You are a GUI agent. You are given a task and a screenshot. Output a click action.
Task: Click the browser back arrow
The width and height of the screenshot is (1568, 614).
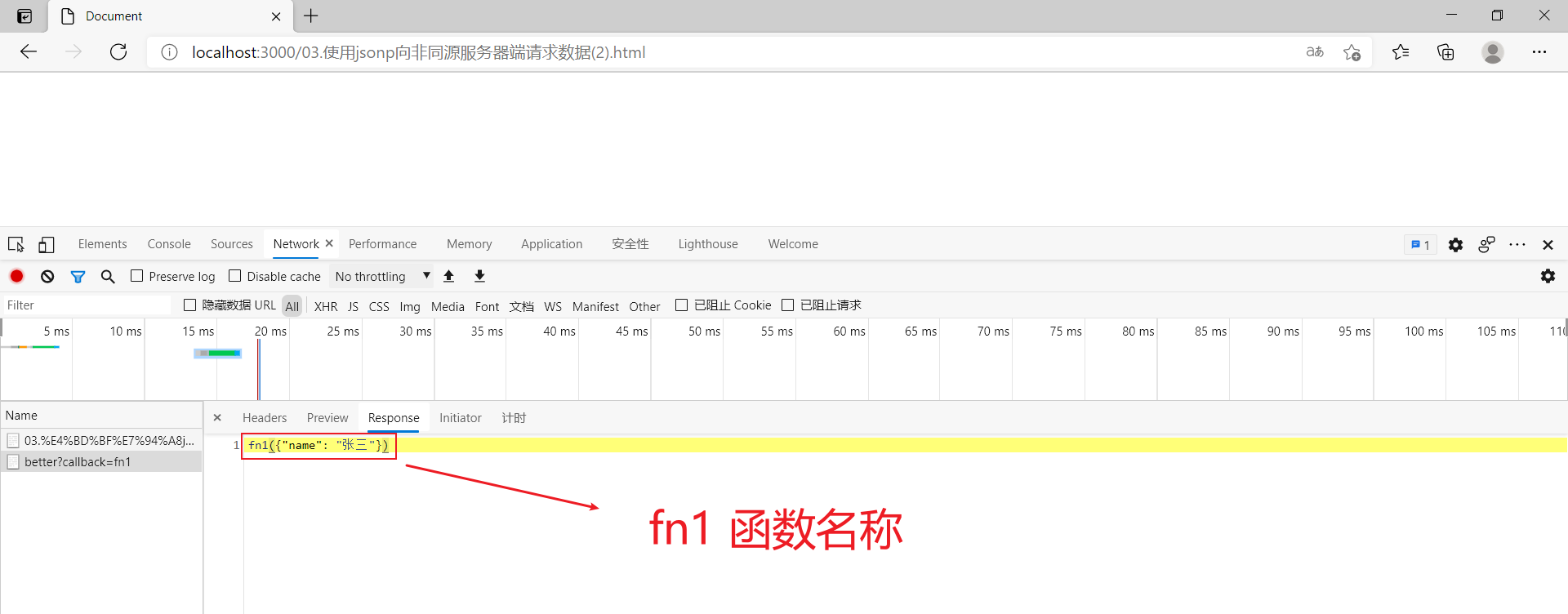click(x=29, y=52)
